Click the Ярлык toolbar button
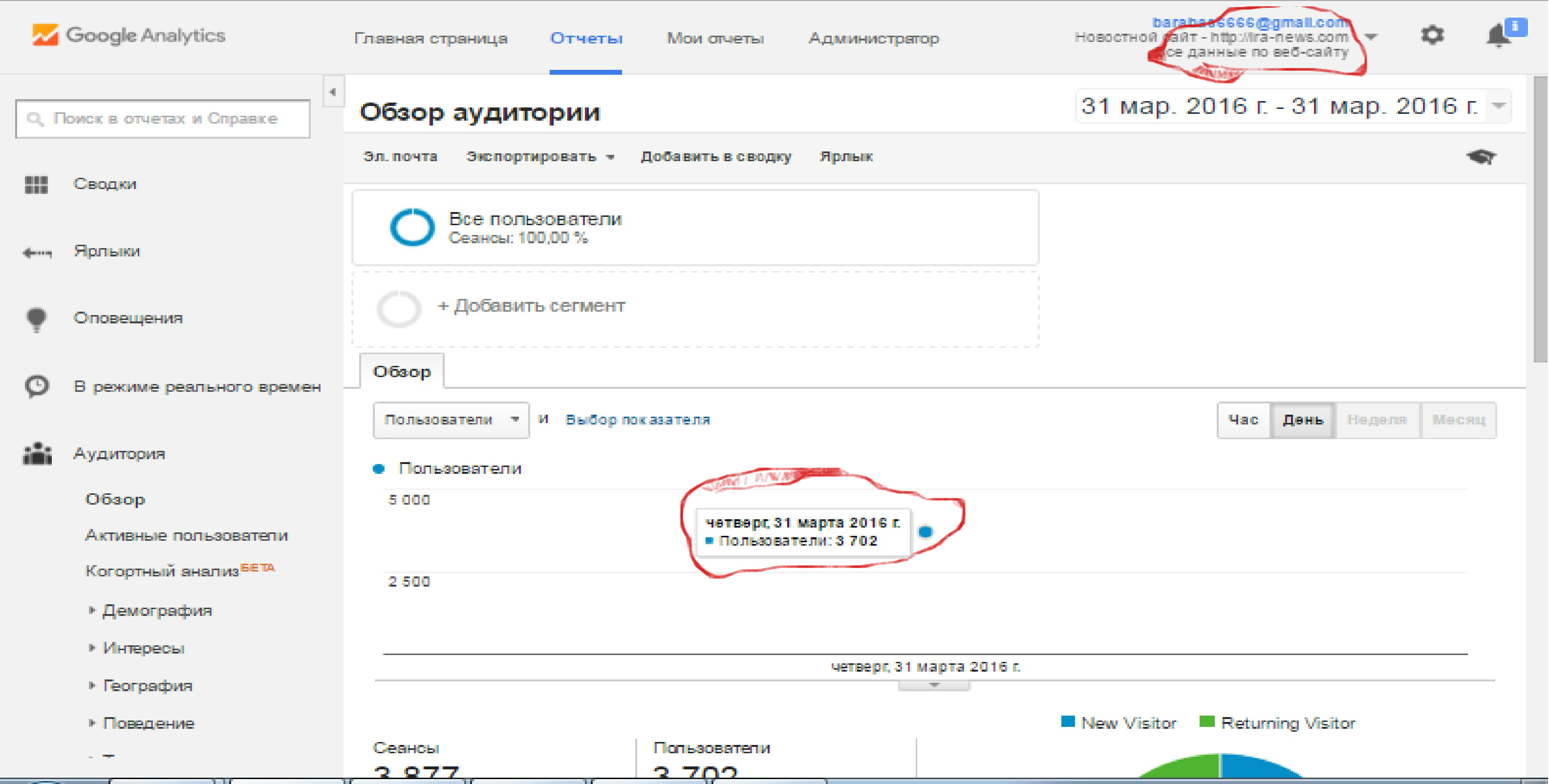 point(846,157)
